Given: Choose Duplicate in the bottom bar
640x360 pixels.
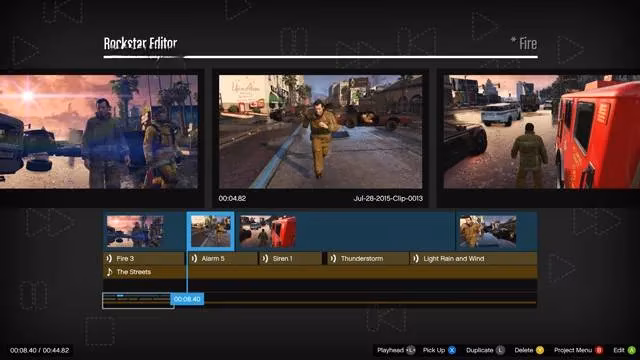Looking at the screenshot, I should (x=480, y=350).
